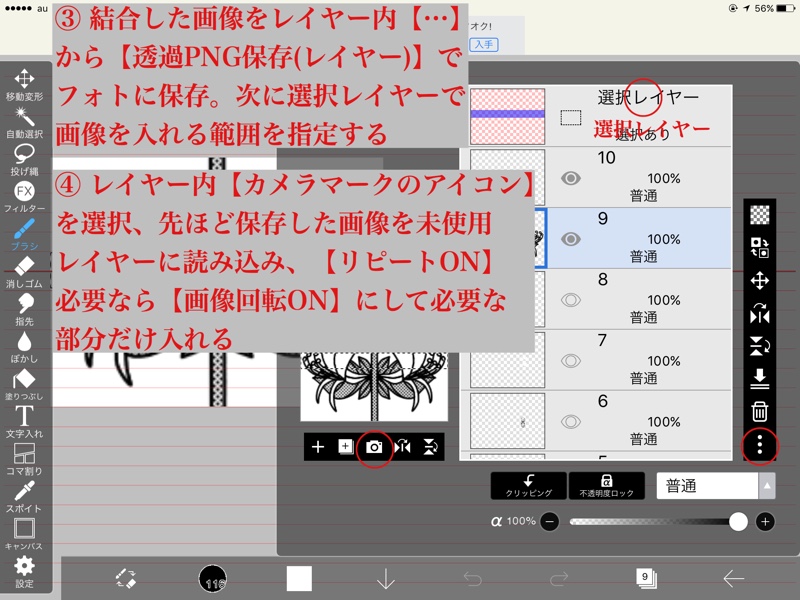
Task: Select the 選択レイヤー selection layer row
Action: point(596,116)
